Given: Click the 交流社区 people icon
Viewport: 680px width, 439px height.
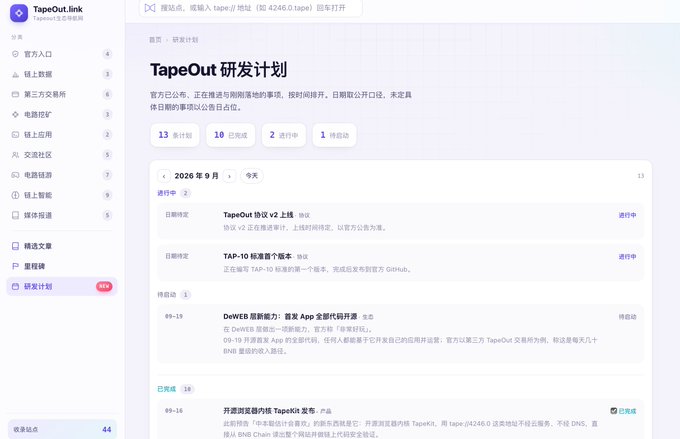Looking at the screenshot, I should (15, 155).
